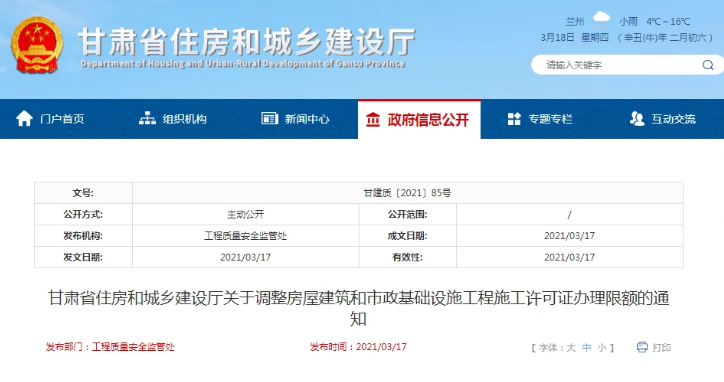Viewport: 724px width, 382px height.
Task: Click the 发布机构 label cell
Action: [83, 236]
